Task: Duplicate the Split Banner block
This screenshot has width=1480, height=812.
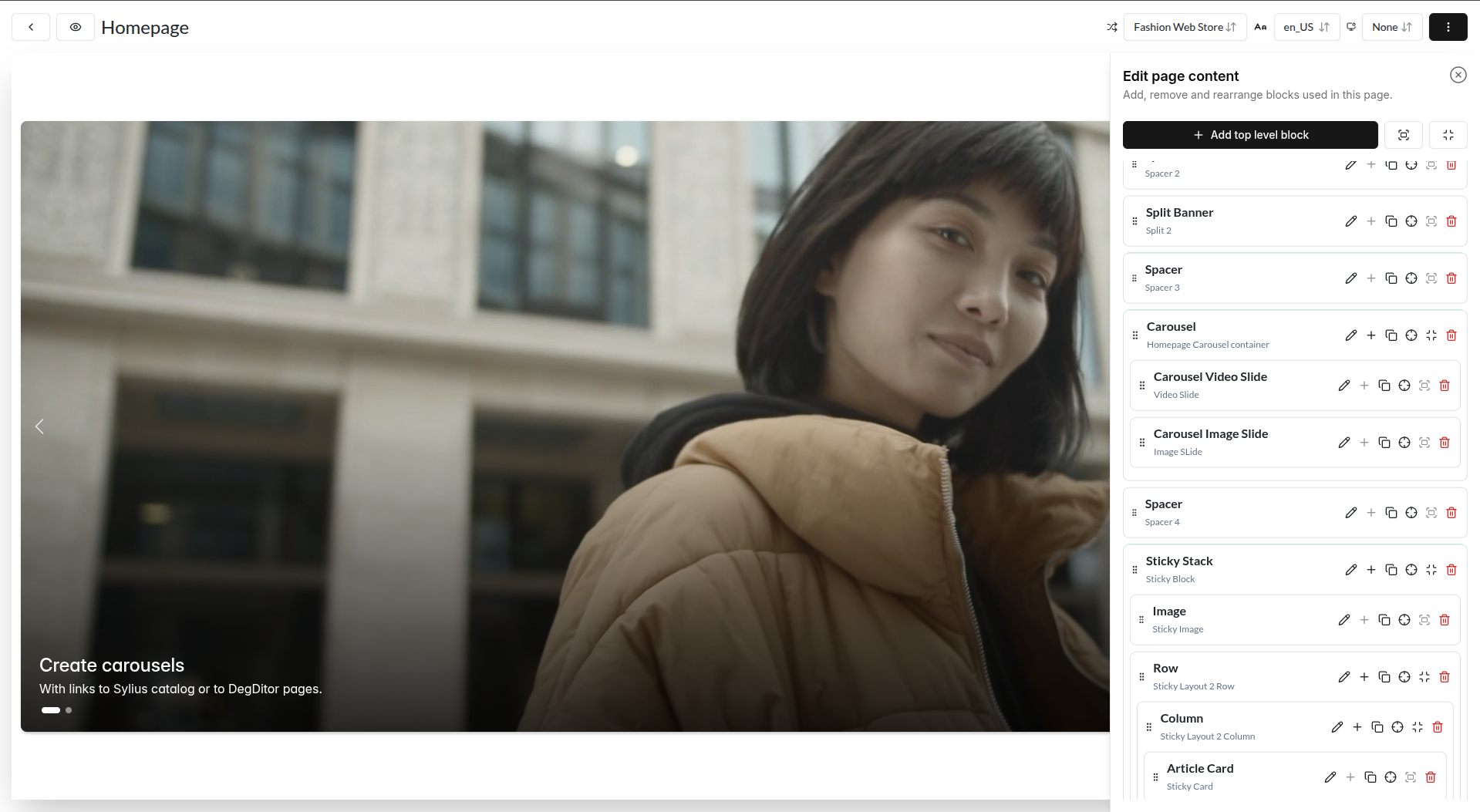Action: (x=1391, y=221)
